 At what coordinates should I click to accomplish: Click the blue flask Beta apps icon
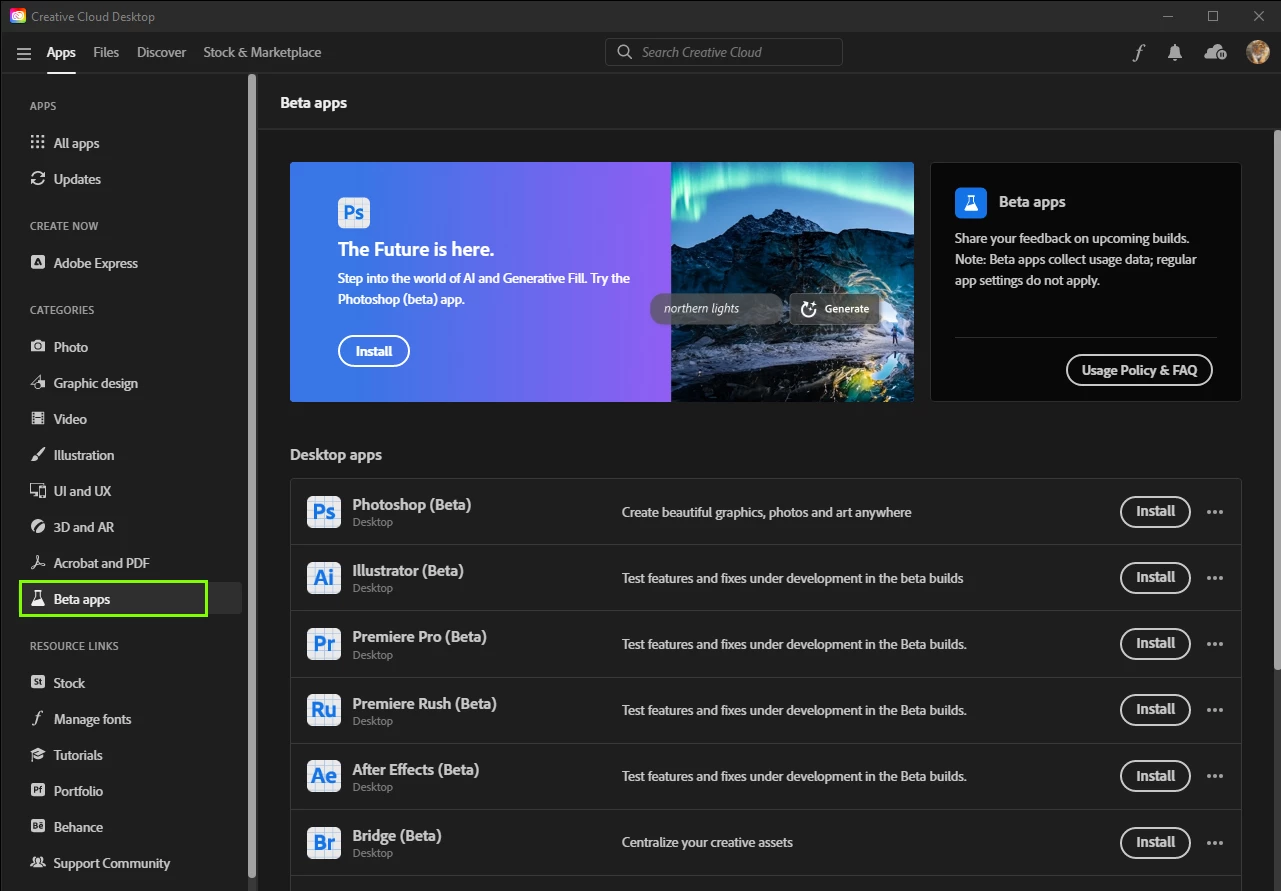tap(971, 202)
